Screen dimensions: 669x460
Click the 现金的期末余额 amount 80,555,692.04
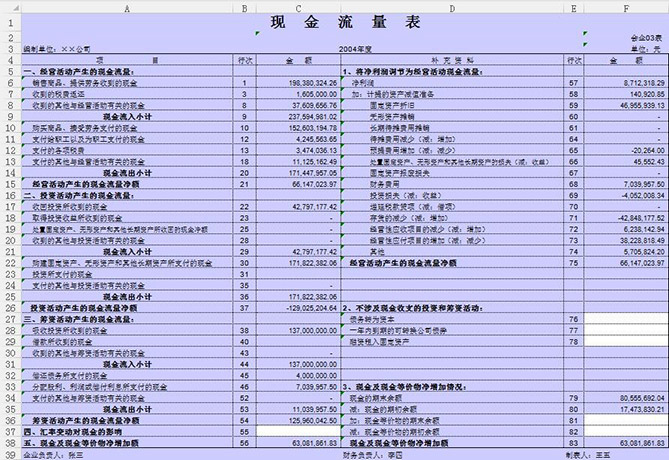click(x=626, y=398)
